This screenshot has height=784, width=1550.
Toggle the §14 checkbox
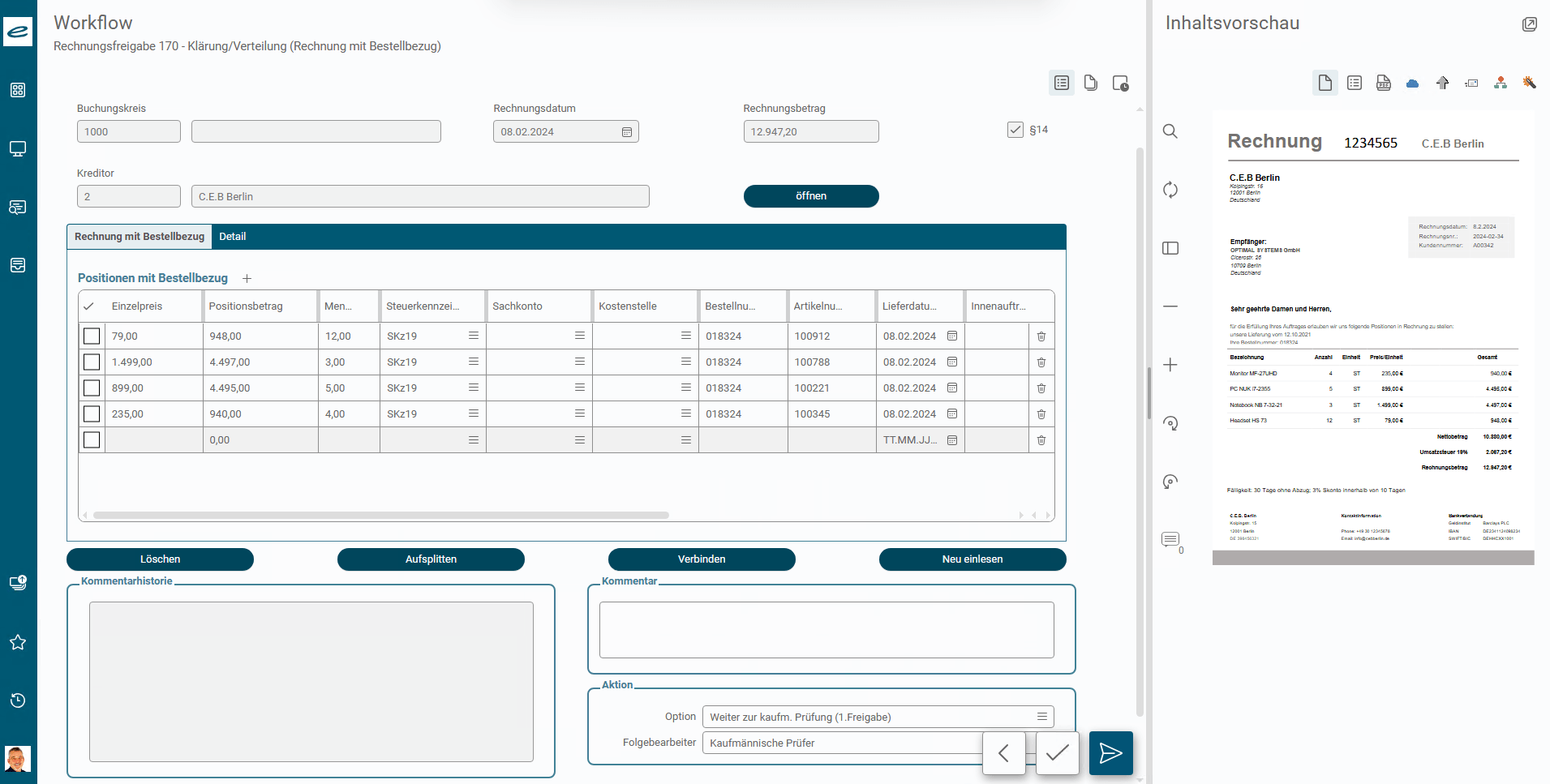point(1015,130)
